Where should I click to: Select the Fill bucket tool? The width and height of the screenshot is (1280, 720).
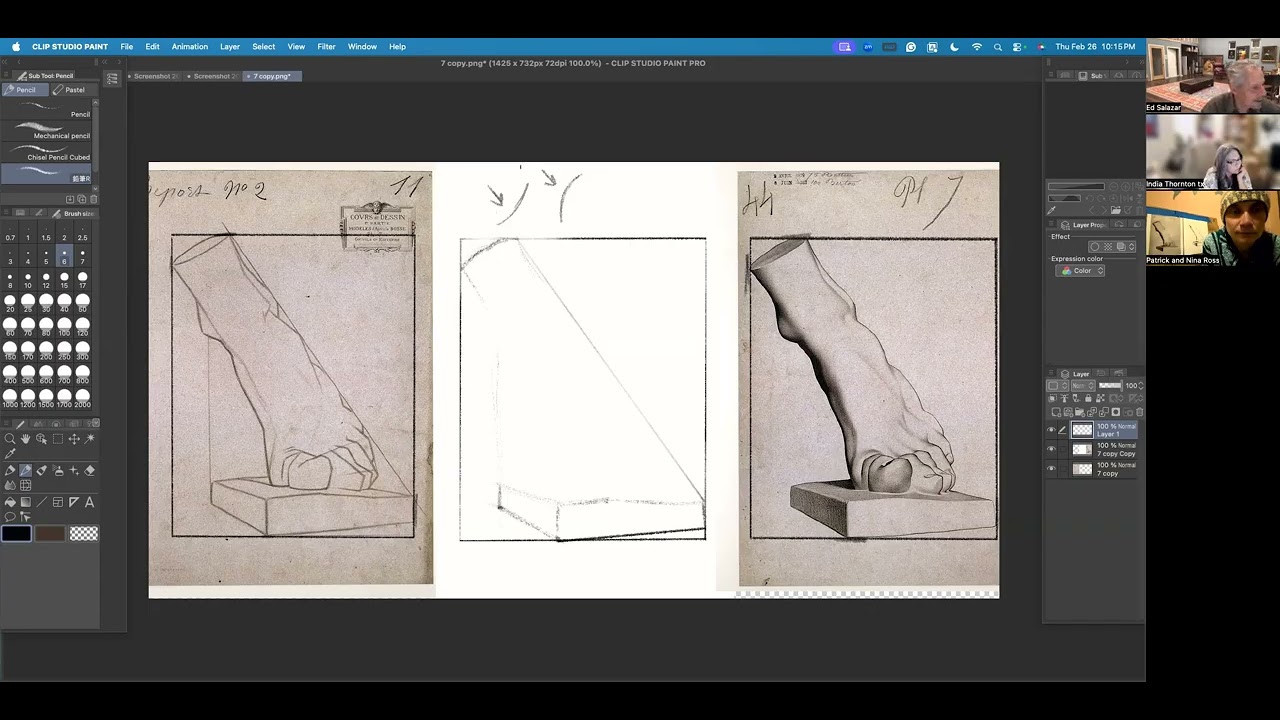(x=10, y=502)
